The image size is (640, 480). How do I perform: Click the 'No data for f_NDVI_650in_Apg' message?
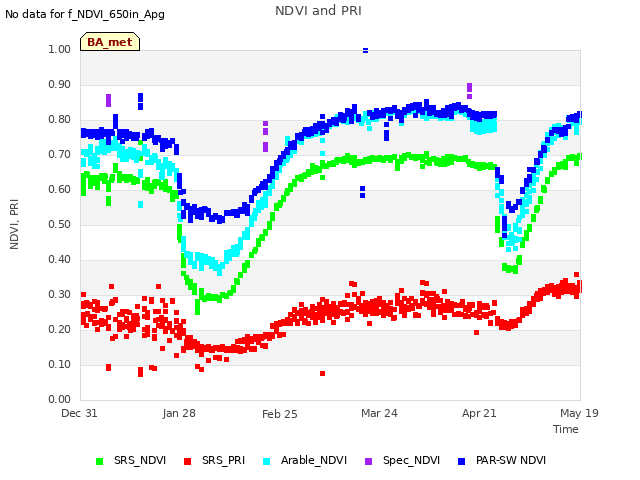(x=85, y=14)
